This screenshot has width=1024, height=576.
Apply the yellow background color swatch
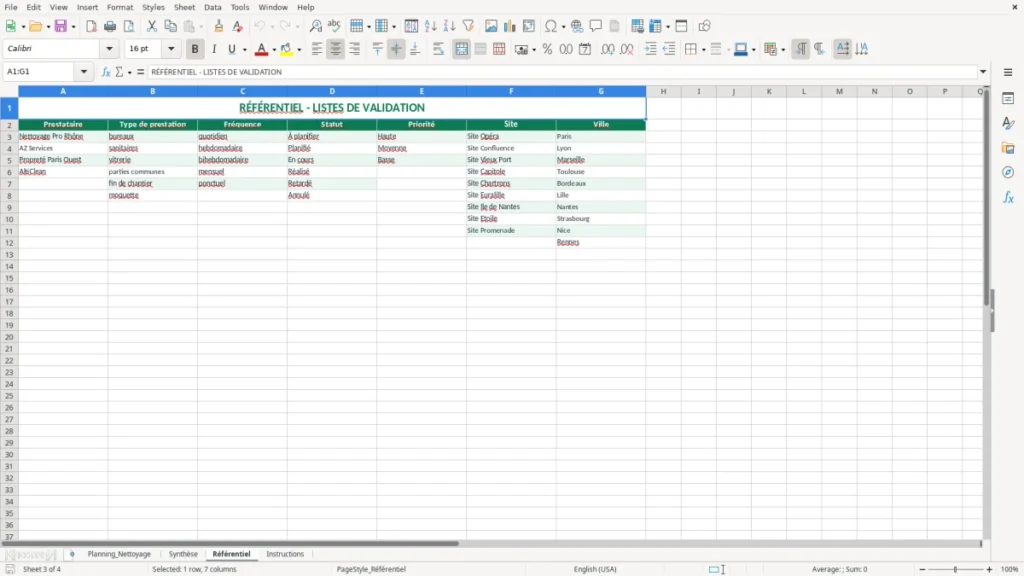point(286,49)
